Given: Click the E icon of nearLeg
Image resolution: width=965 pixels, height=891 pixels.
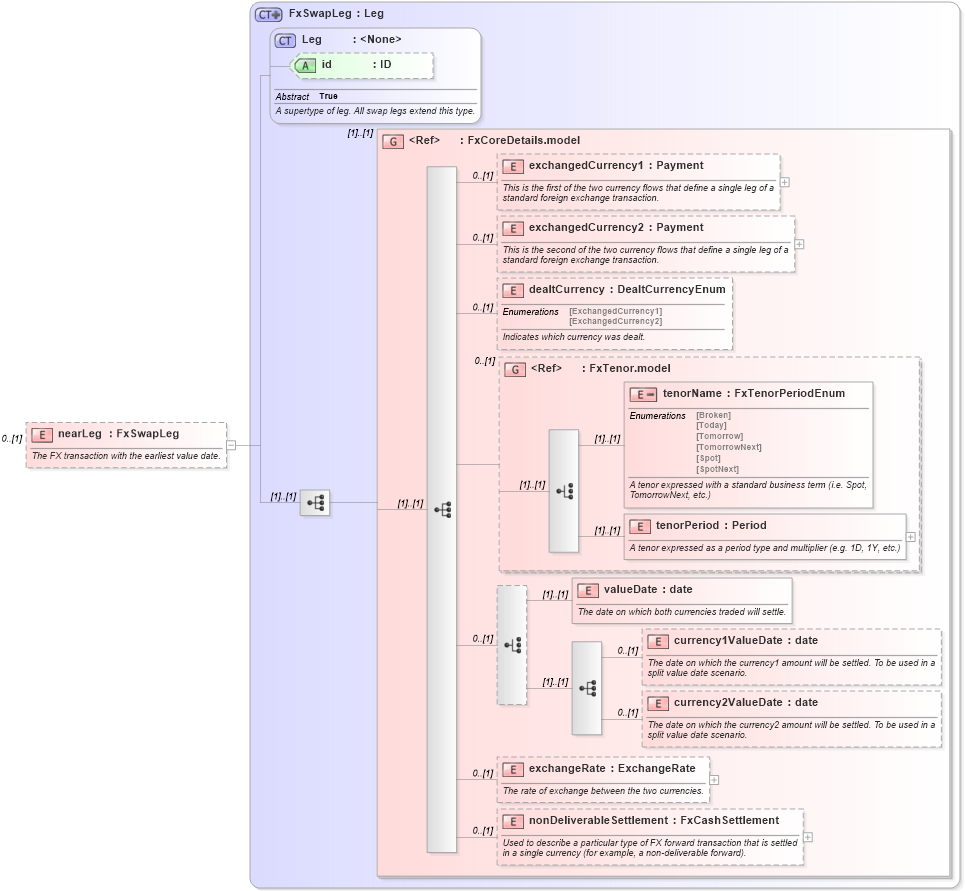Looking at the screenshot, I should tap(42, 434).
